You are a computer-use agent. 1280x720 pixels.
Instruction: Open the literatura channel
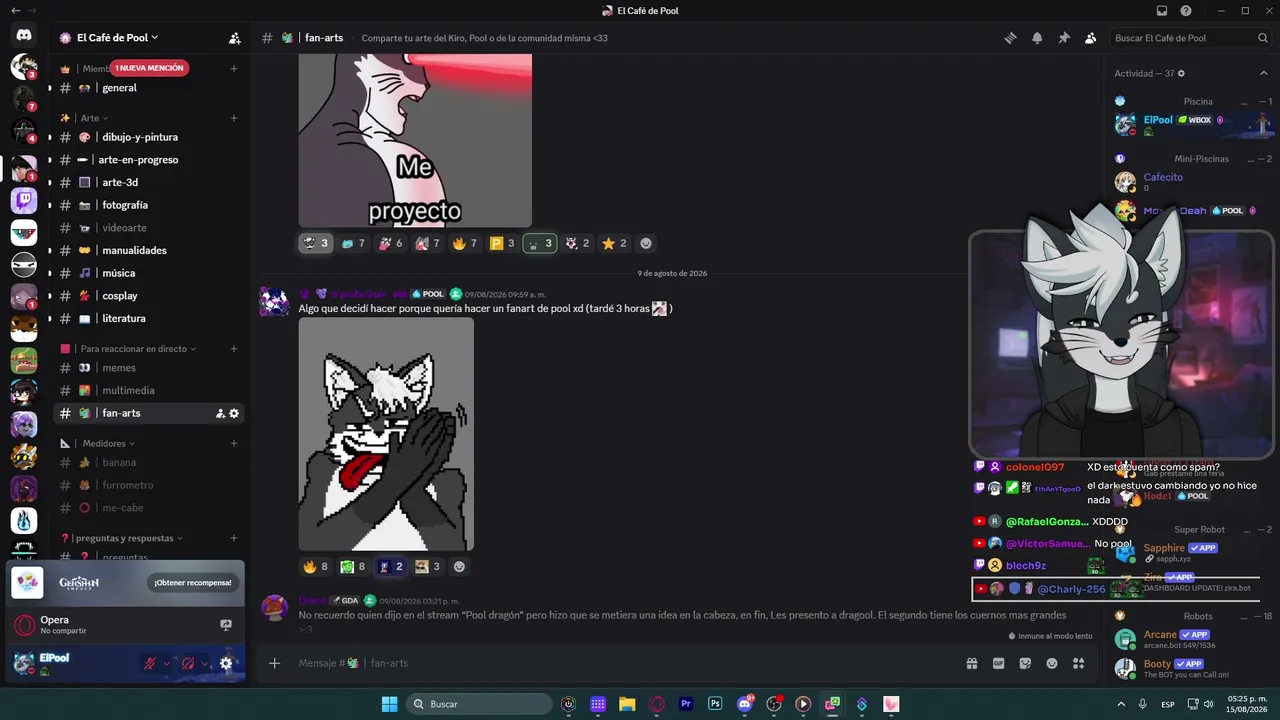pyautogui.click(x=149, y=318)
